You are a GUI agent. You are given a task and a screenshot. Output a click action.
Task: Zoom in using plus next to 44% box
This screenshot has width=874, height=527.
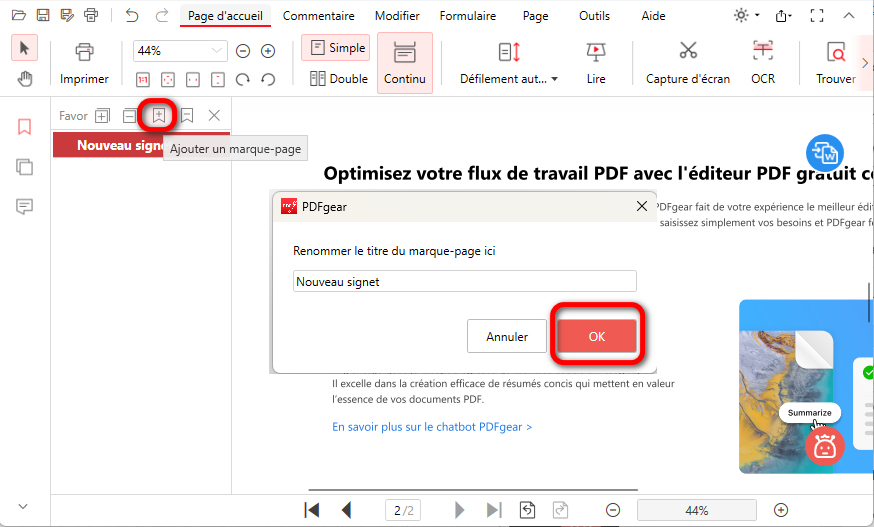(x=268, y=51)
